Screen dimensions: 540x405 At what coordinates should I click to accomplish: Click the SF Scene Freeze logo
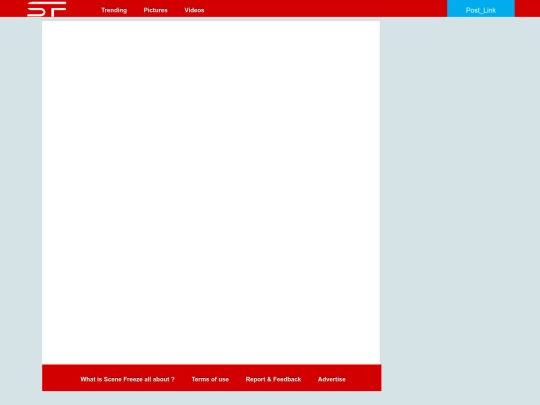(47, 9)
